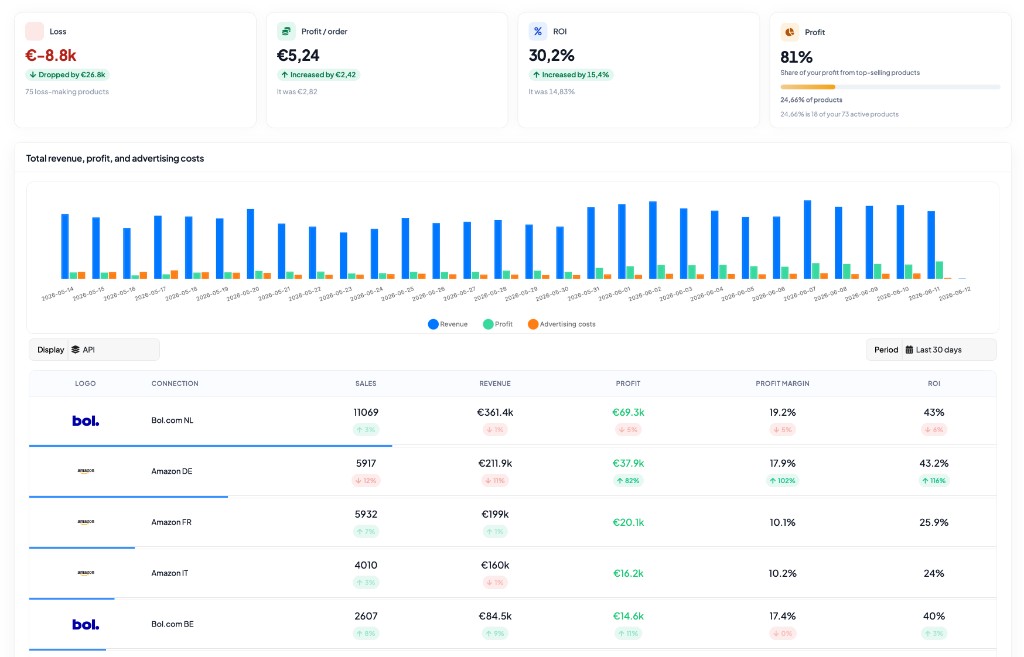Click the 11069 sales value
This screenshot has width=1024, height=657.
[366, 412]
